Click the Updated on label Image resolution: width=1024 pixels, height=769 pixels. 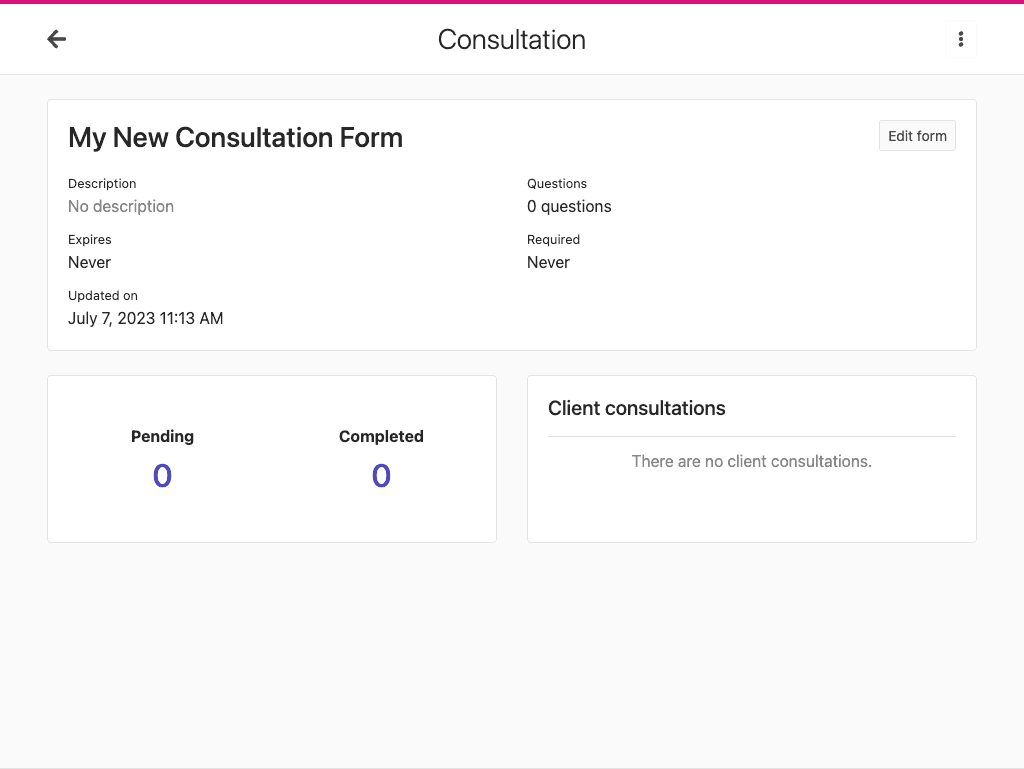point(103,296)
